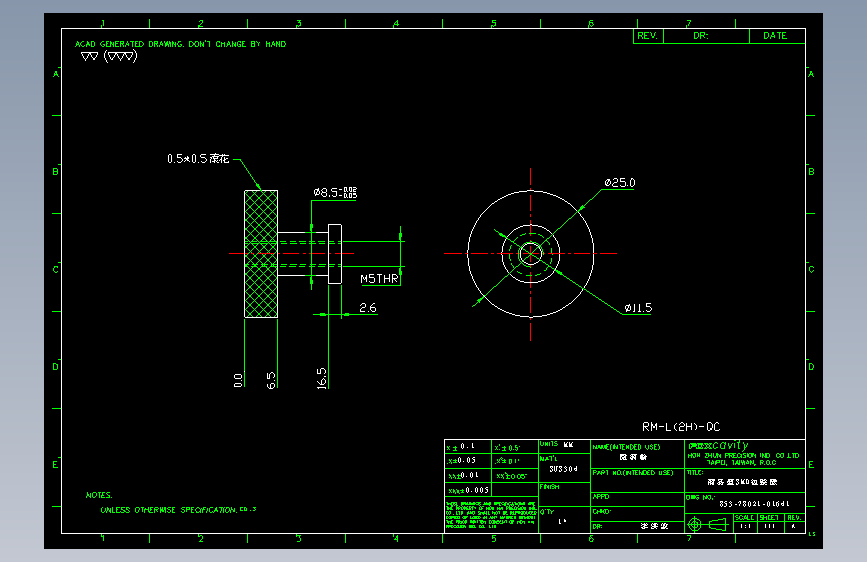Select the 16.5 length dimension
This screenshot has height=562, width=867.
pos(322,378)
